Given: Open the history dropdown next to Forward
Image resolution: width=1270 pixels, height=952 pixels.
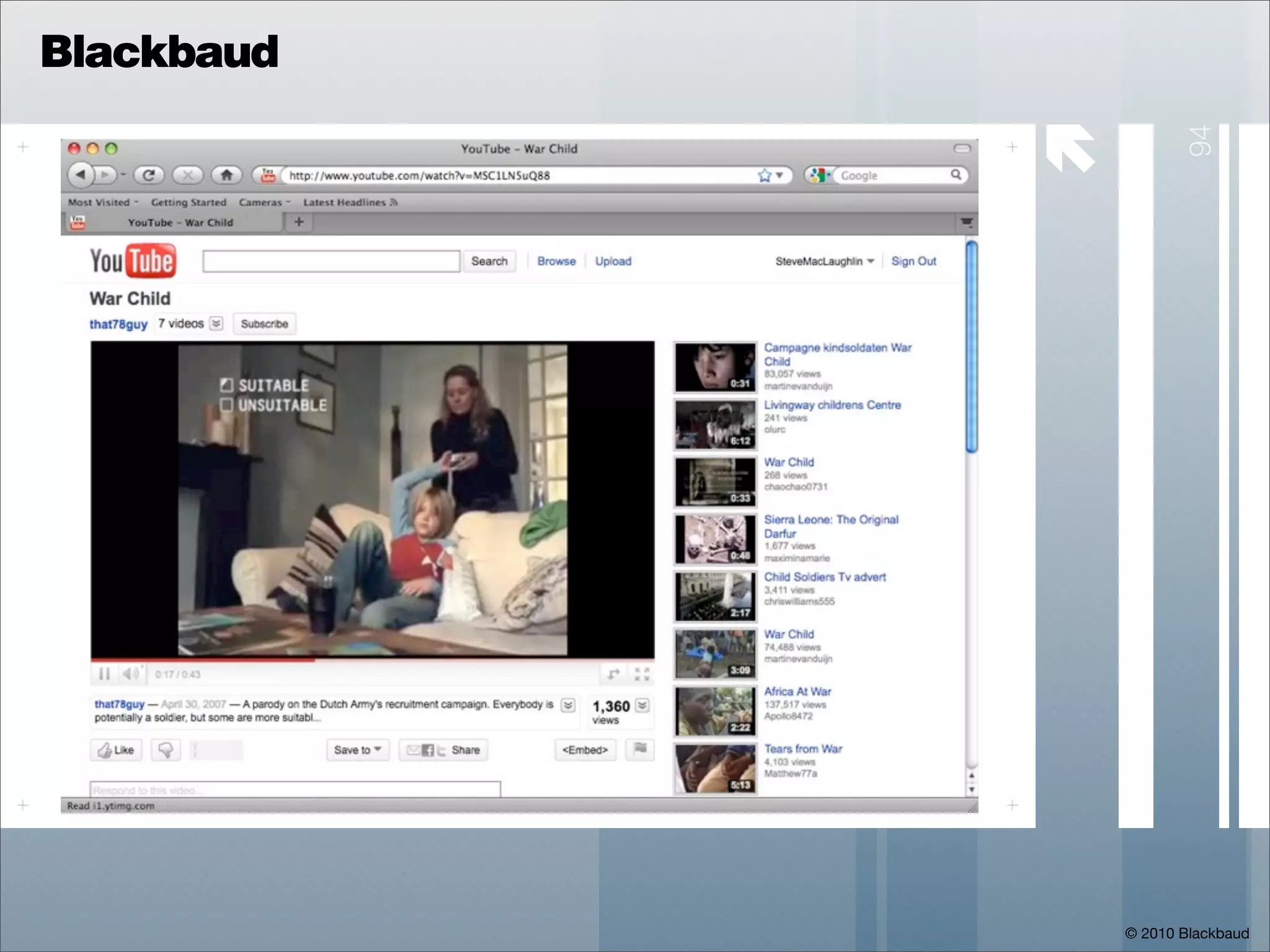Looking at the screenshot, I should [123, 175].
